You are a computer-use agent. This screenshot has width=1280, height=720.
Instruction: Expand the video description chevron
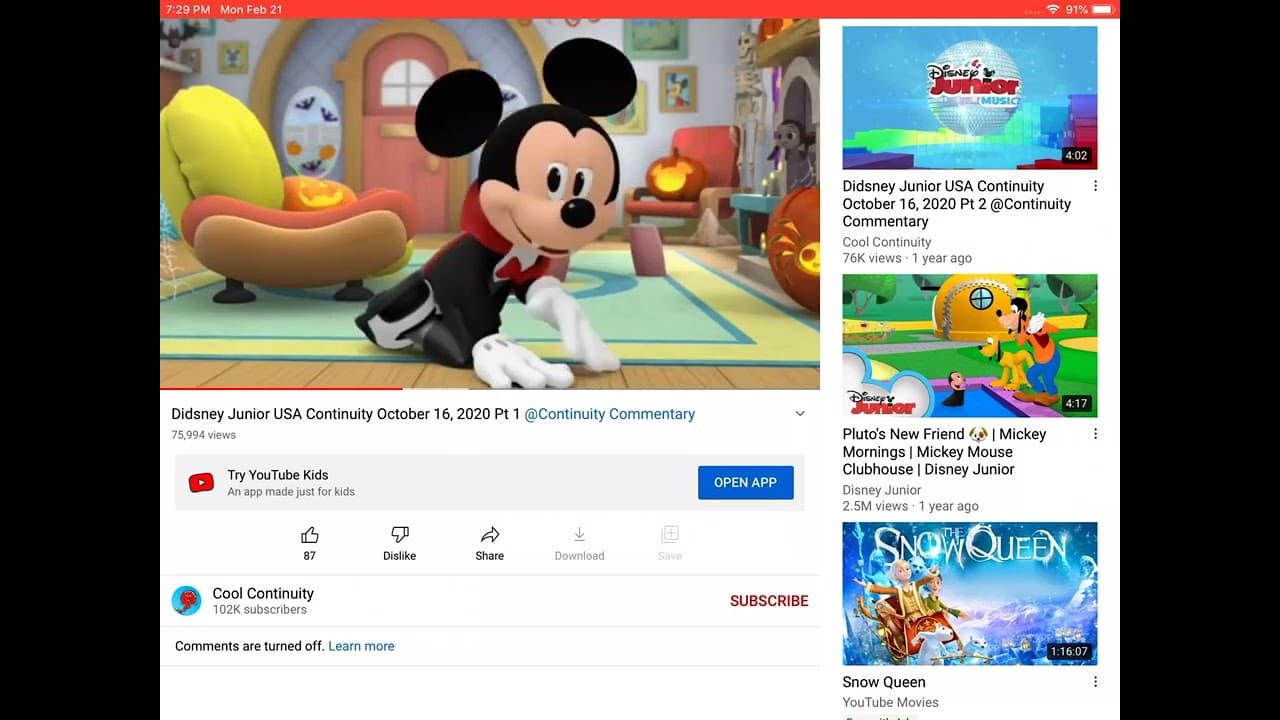(x=800, y=414)
